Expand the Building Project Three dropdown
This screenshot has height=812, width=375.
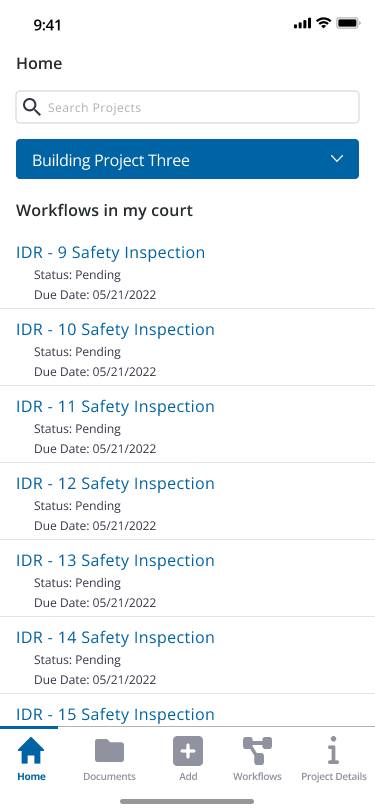pyautogui.click(x=188, y=159)
